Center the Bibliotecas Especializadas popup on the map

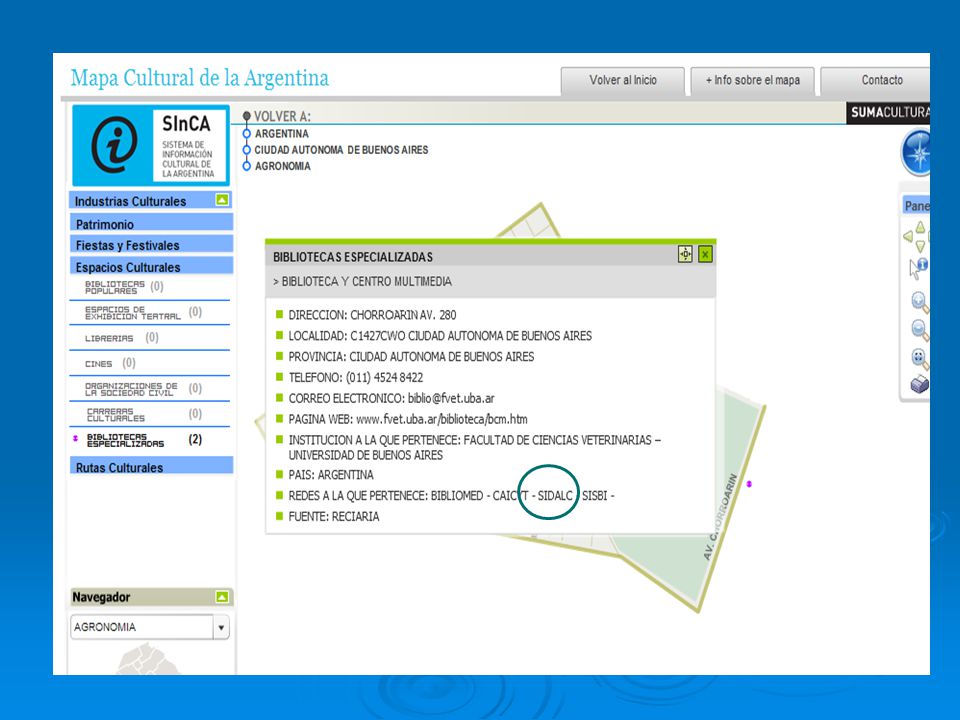685,254
